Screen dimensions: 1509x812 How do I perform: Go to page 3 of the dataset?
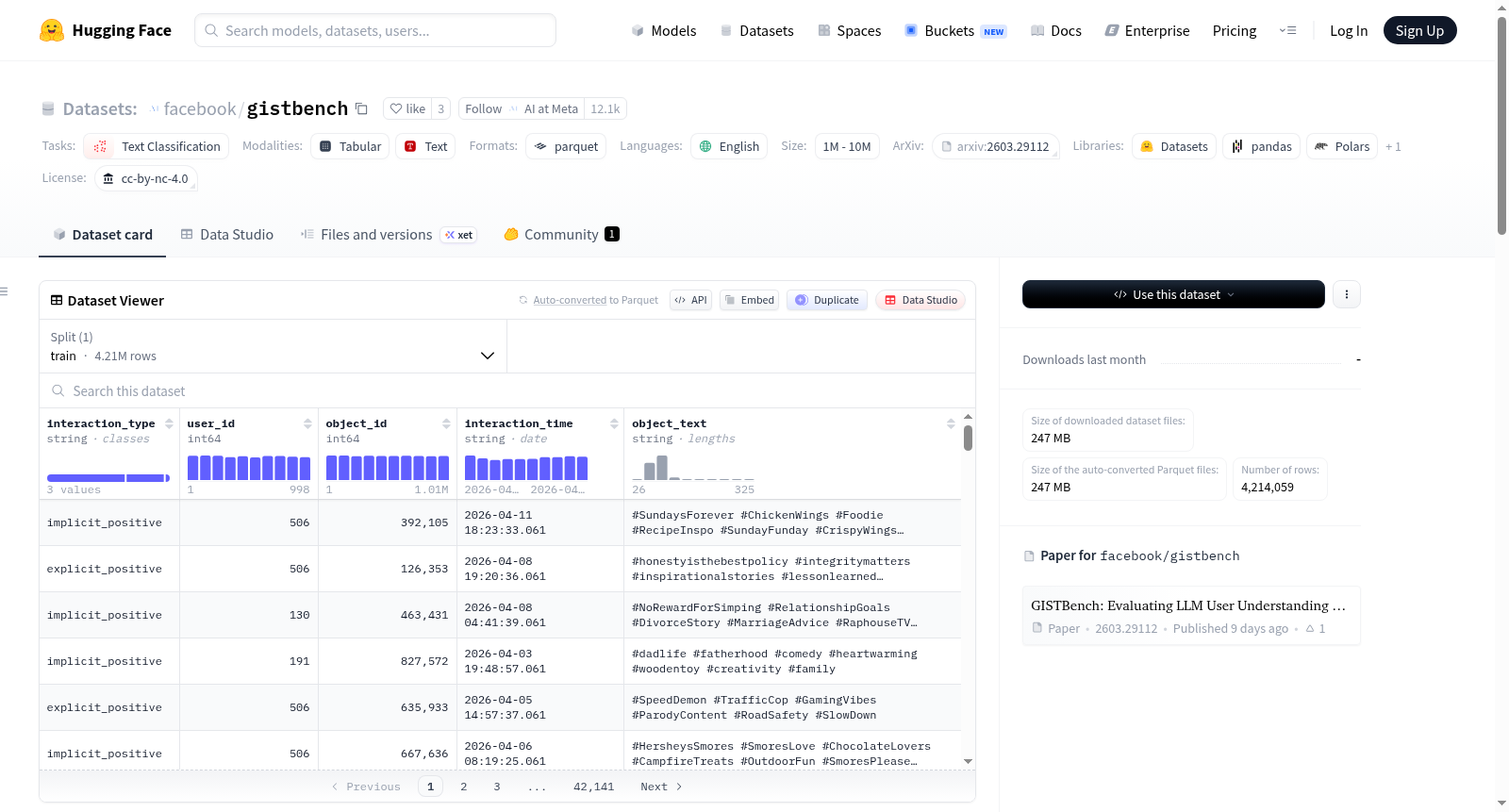(x=497, y=787)
